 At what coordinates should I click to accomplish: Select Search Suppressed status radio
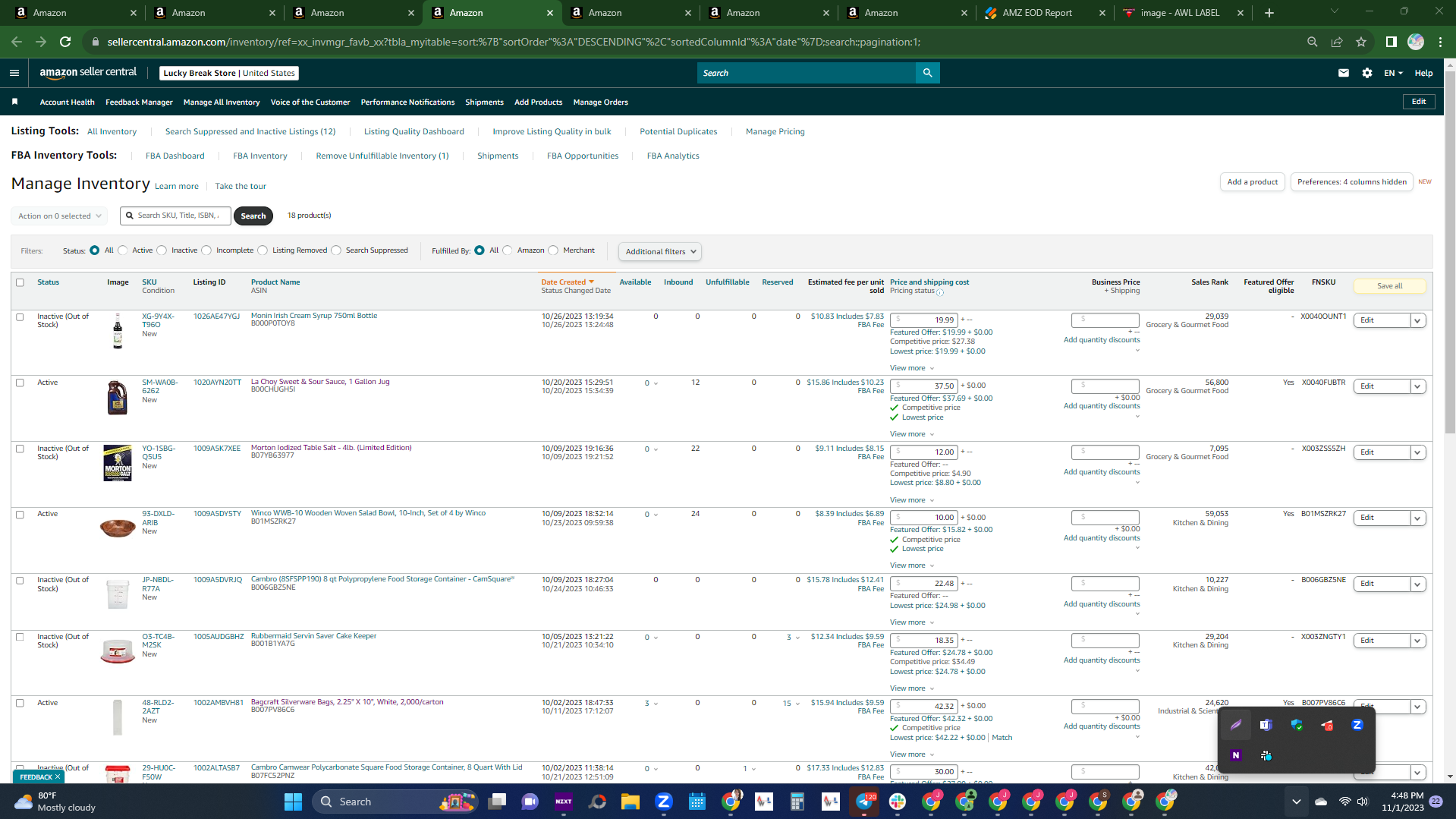point(336,250)
